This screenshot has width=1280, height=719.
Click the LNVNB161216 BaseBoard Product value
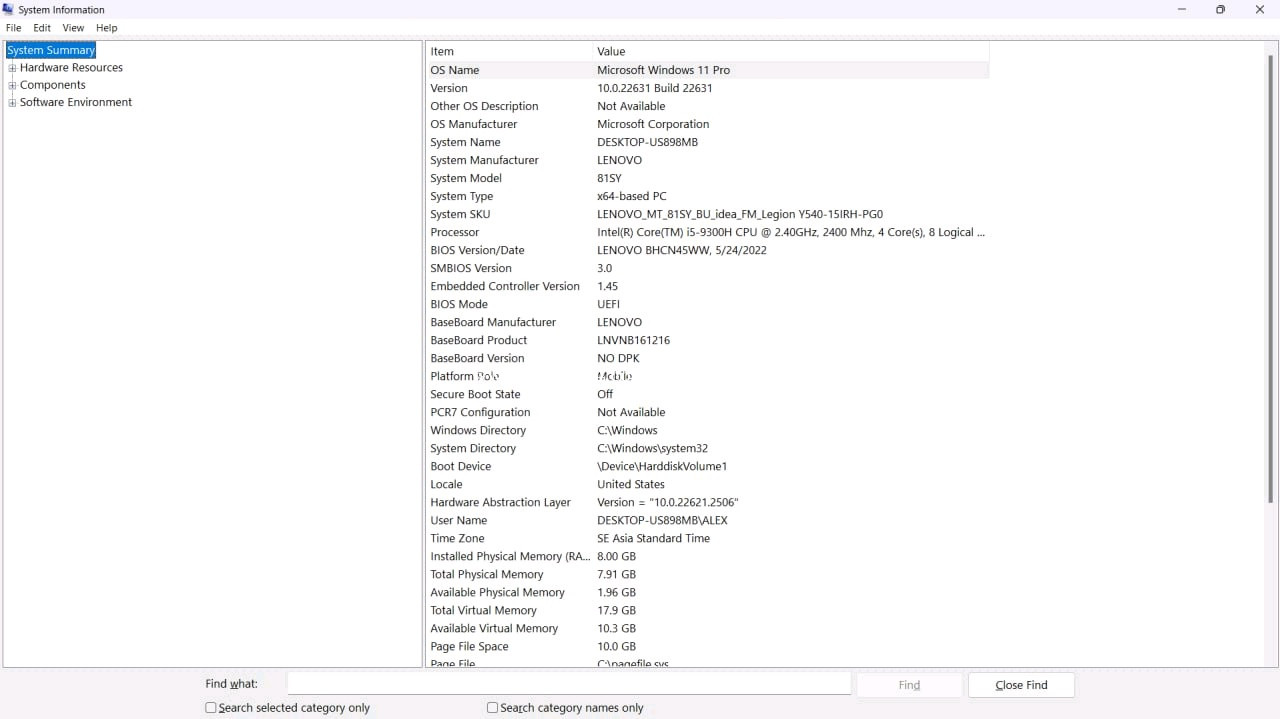pos(633,340)
